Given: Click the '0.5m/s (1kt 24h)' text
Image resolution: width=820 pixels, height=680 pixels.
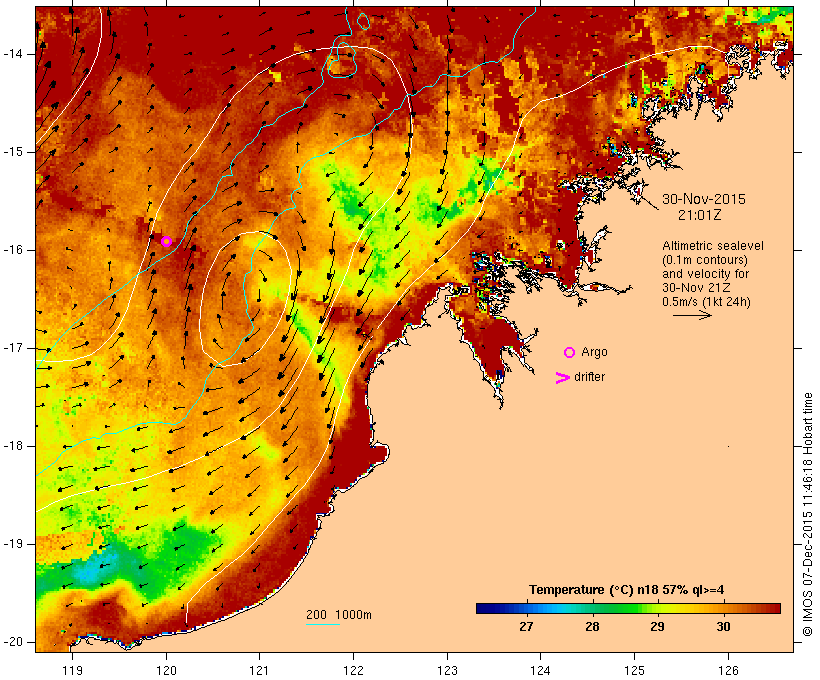Looking at the screenshot, I should point(706,302).
